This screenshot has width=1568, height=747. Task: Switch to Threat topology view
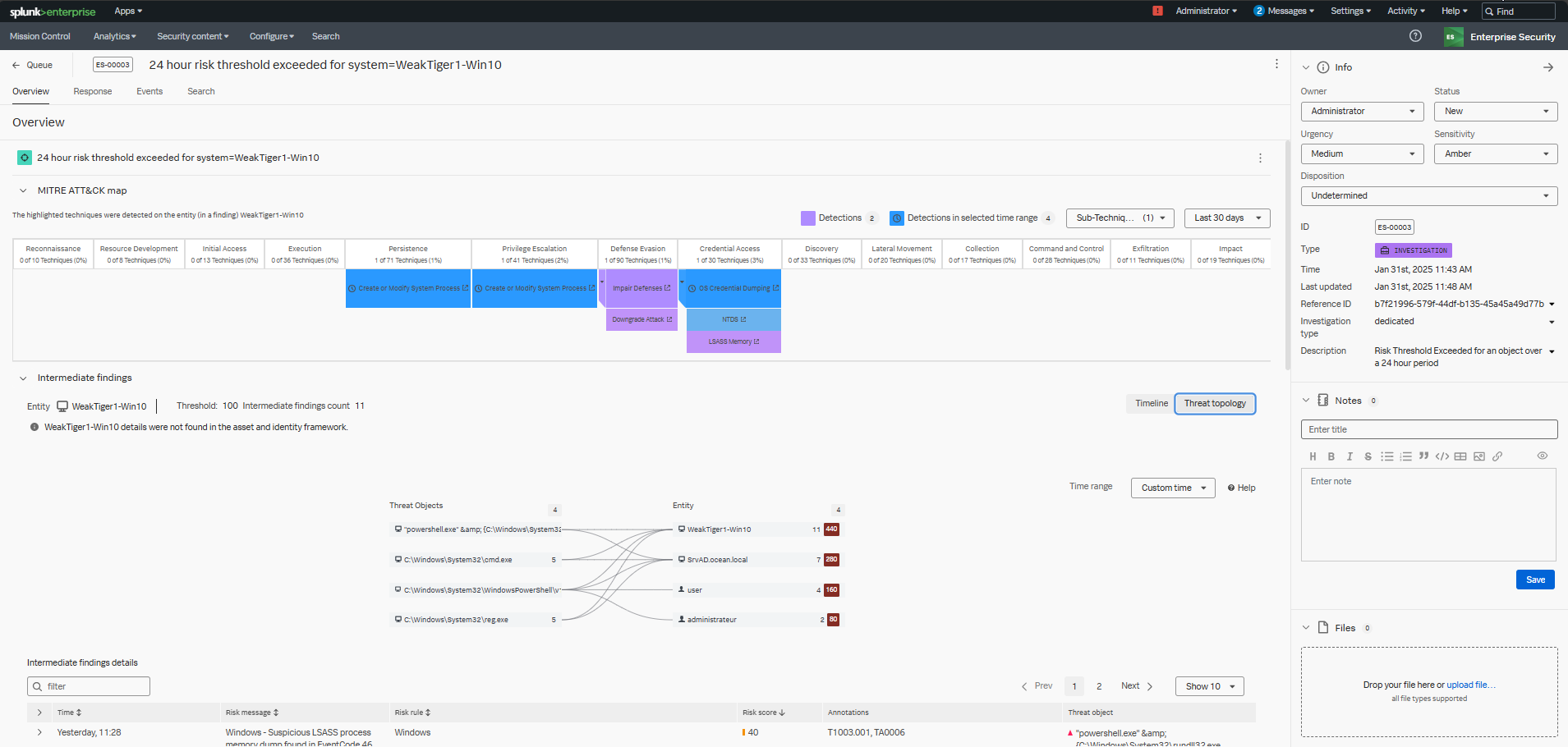click(1215, 404)
